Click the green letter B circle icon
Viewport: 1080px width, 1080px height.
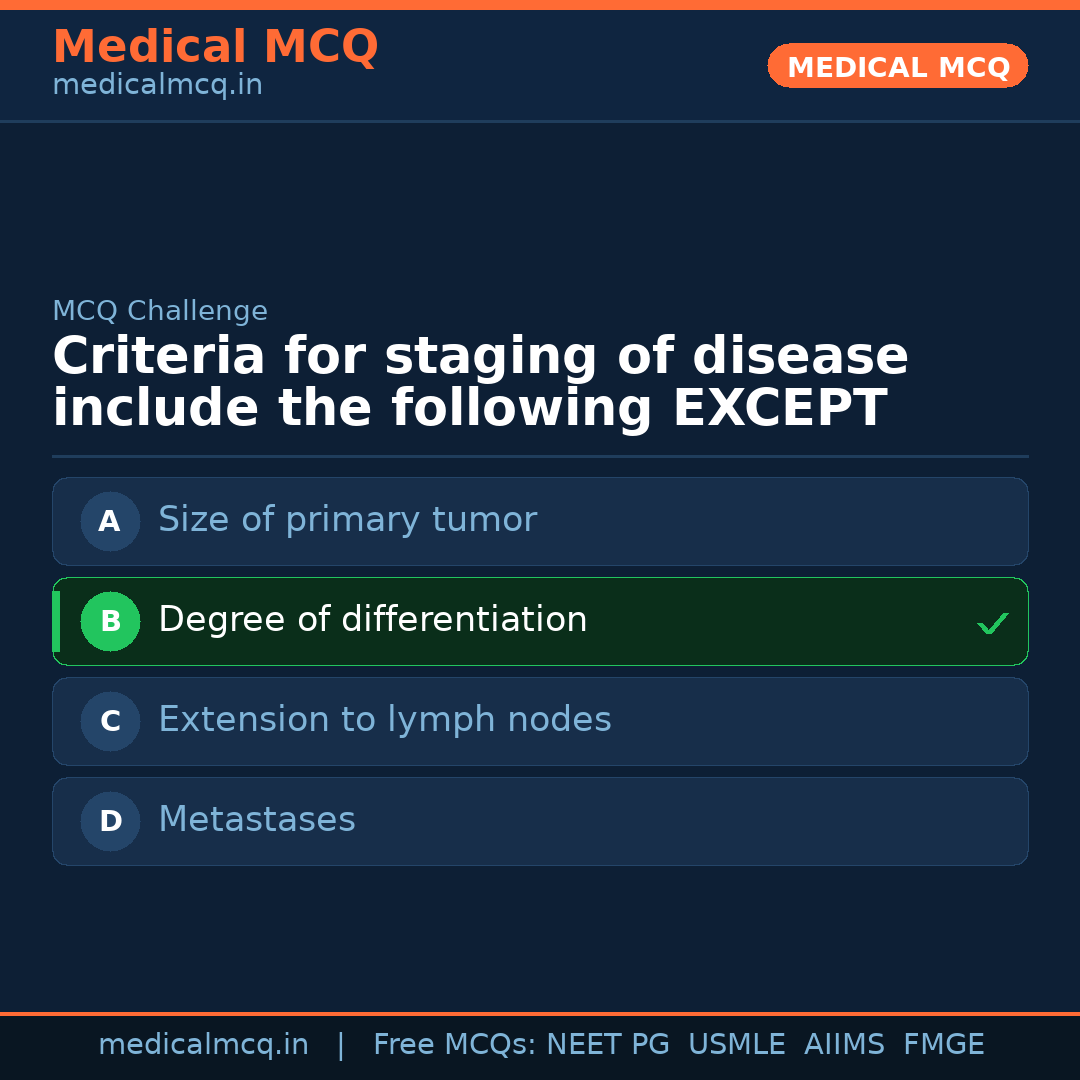pyautogui.click(x=110, y=621)
